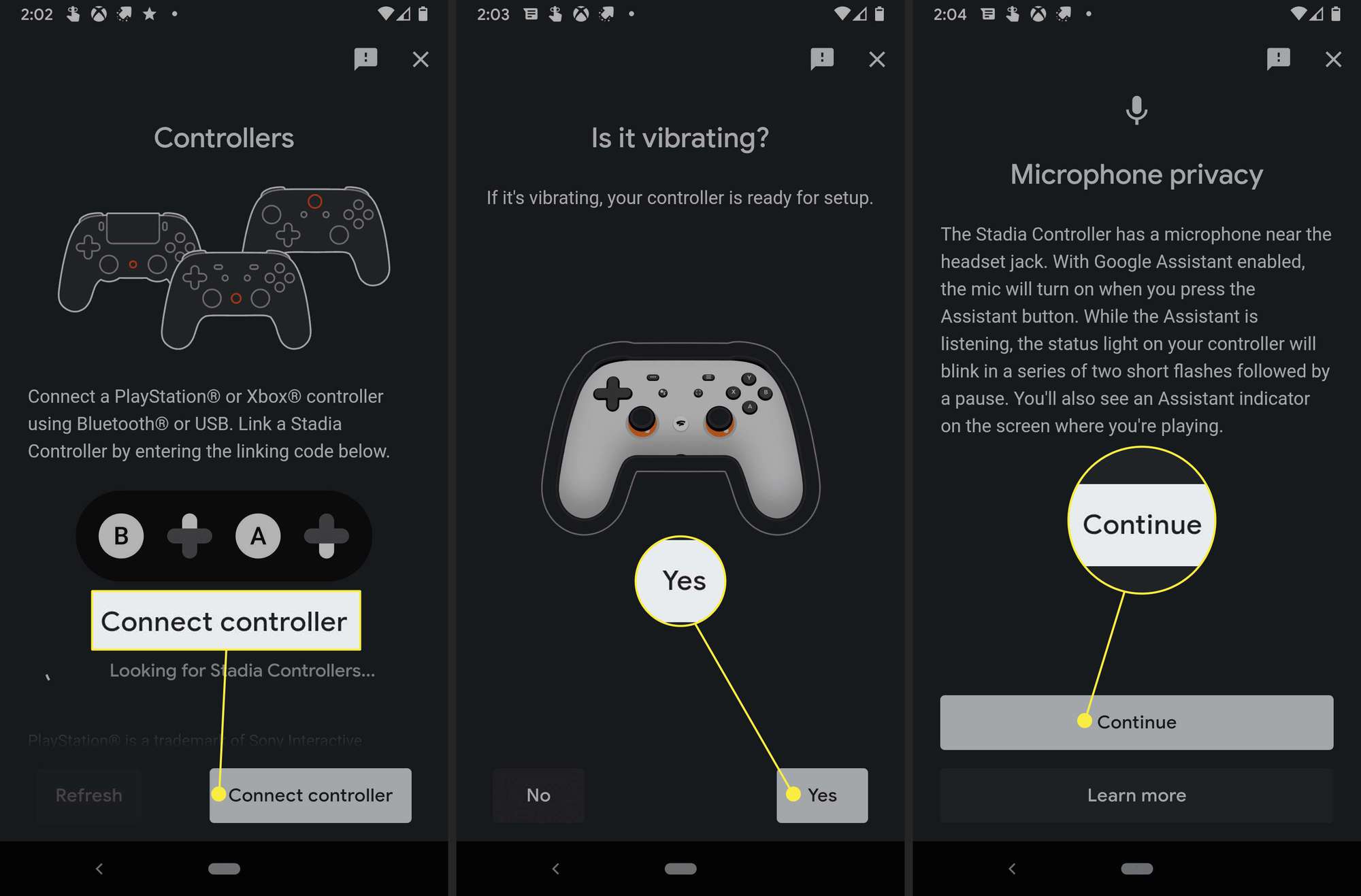Viewport: 1361px width, 896px height.
Task: Click the notification icon on third screen
Action: 1279,57
